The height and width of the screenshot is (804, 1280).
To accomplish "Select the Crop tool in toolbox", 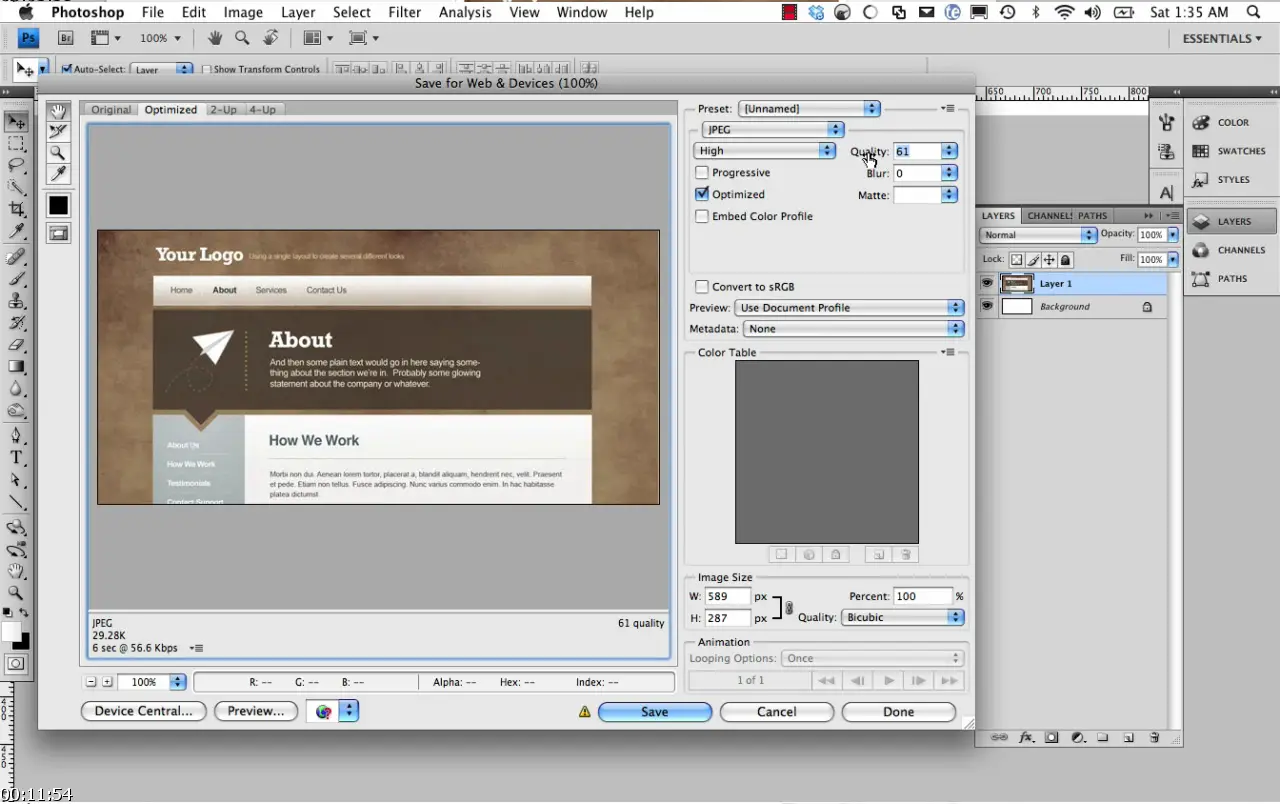I will pos(17,209).
